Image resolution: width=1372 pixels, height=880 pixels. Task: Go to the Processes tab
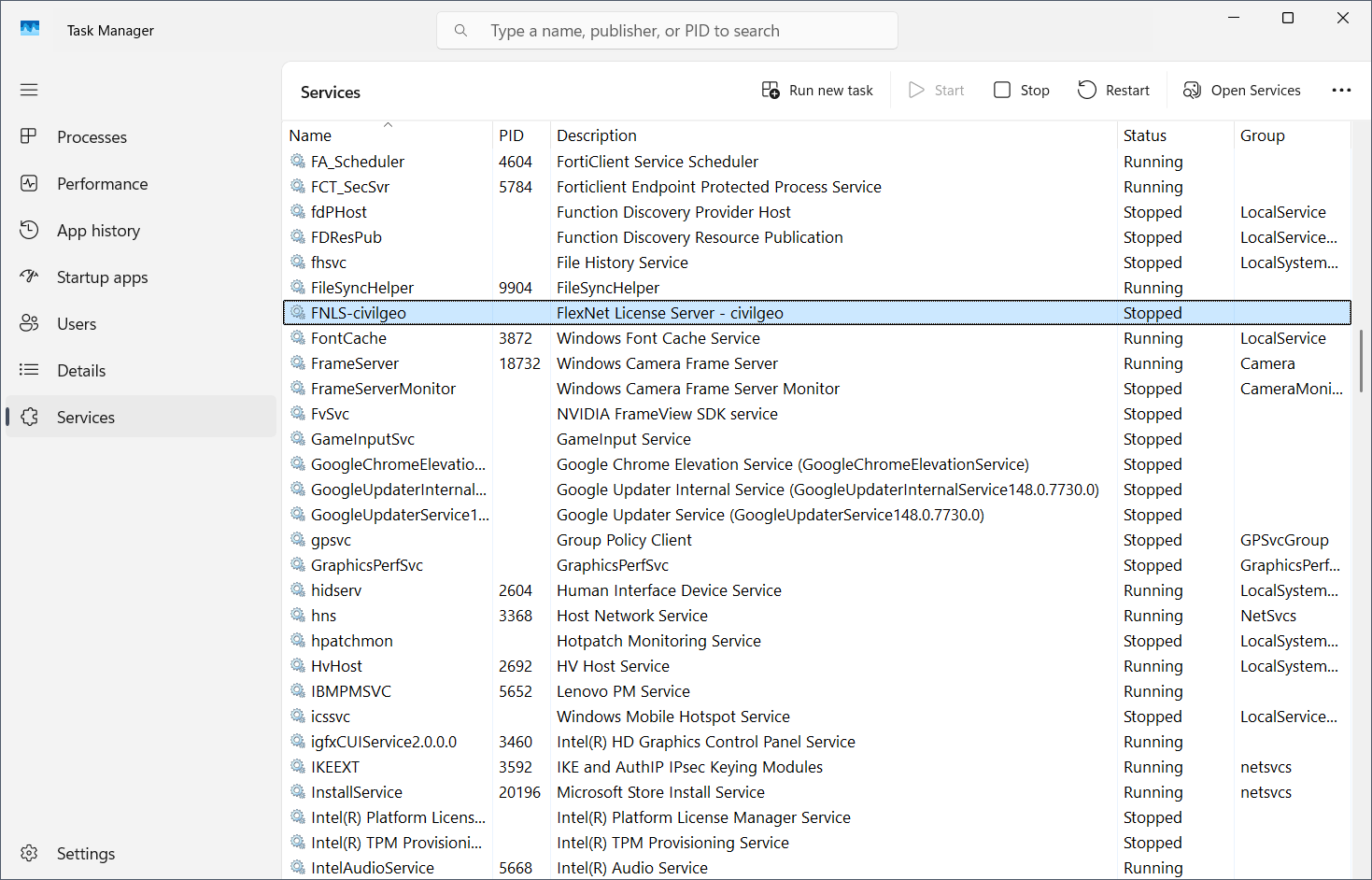pos(92,137)
